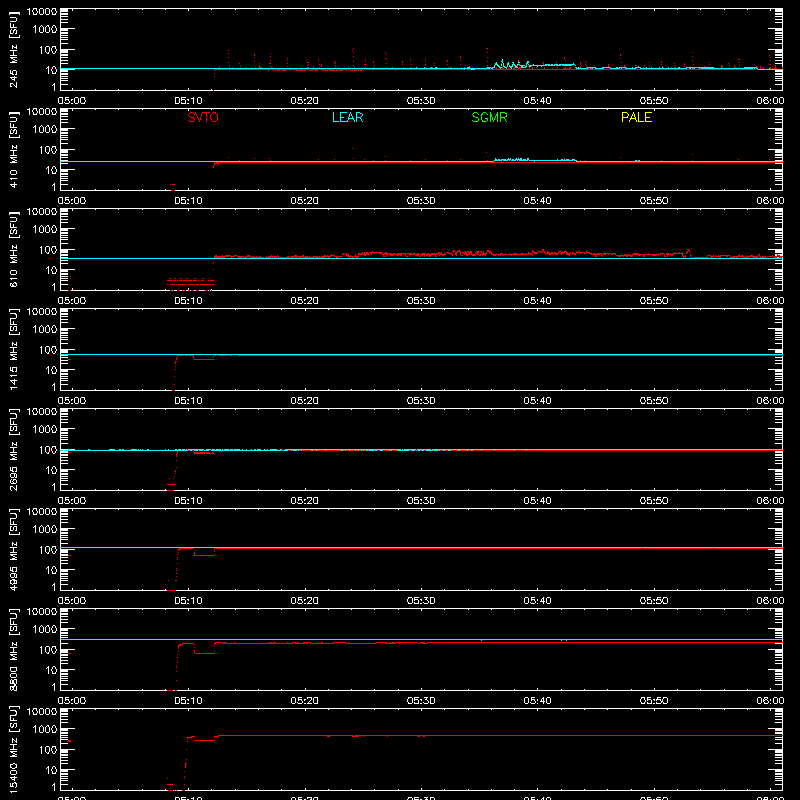Click the 10 tick on 1415 MHz axis
800x800 pixels.
coord(51,370)
